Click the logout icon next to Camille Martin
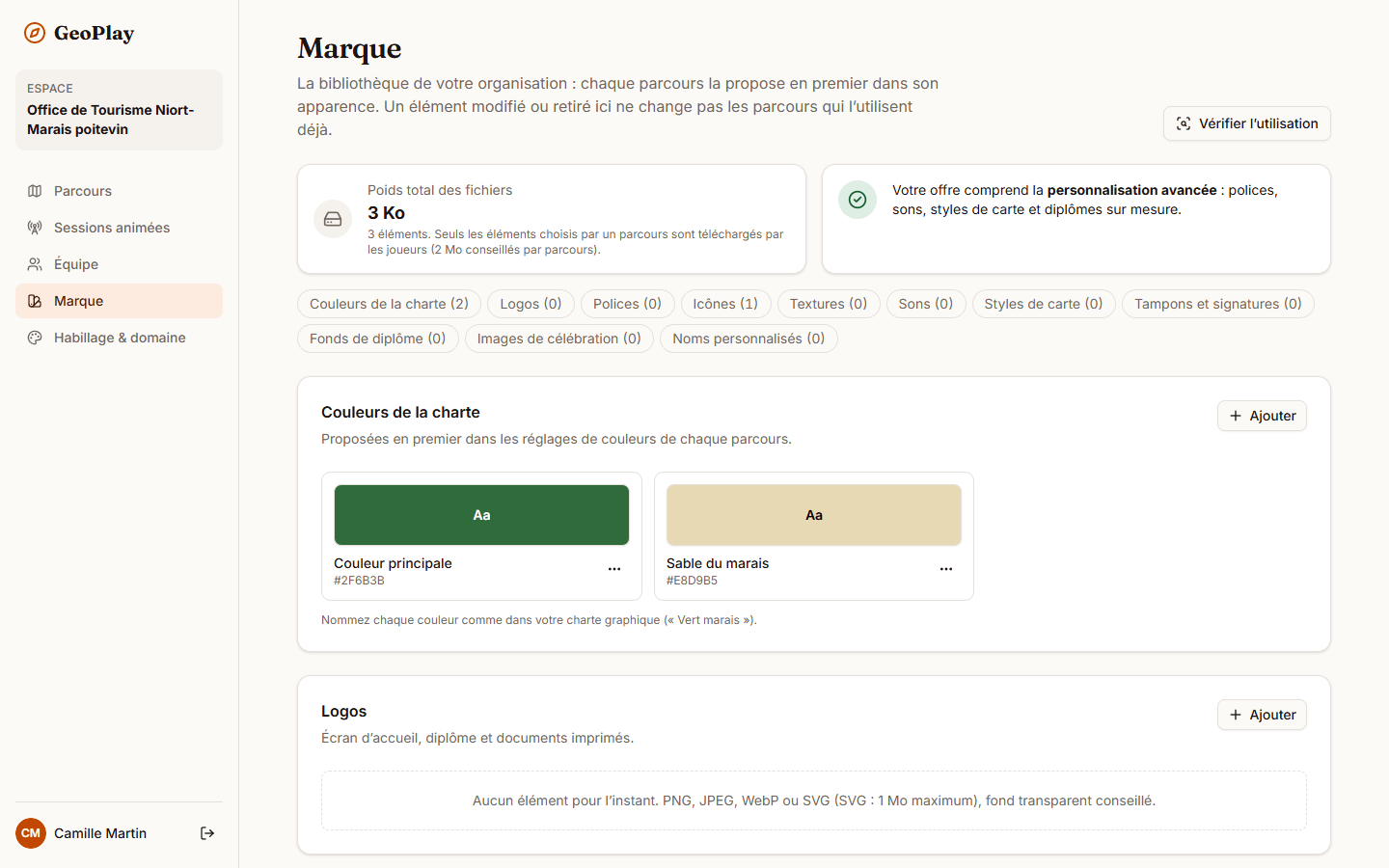Viewport: 1389px width, 868px height. [207, 833]
